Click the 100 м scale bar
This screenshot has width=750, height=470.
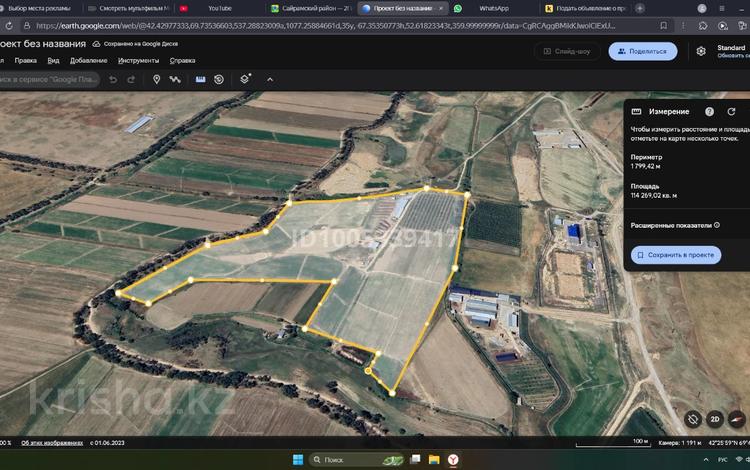pos(613,443)
